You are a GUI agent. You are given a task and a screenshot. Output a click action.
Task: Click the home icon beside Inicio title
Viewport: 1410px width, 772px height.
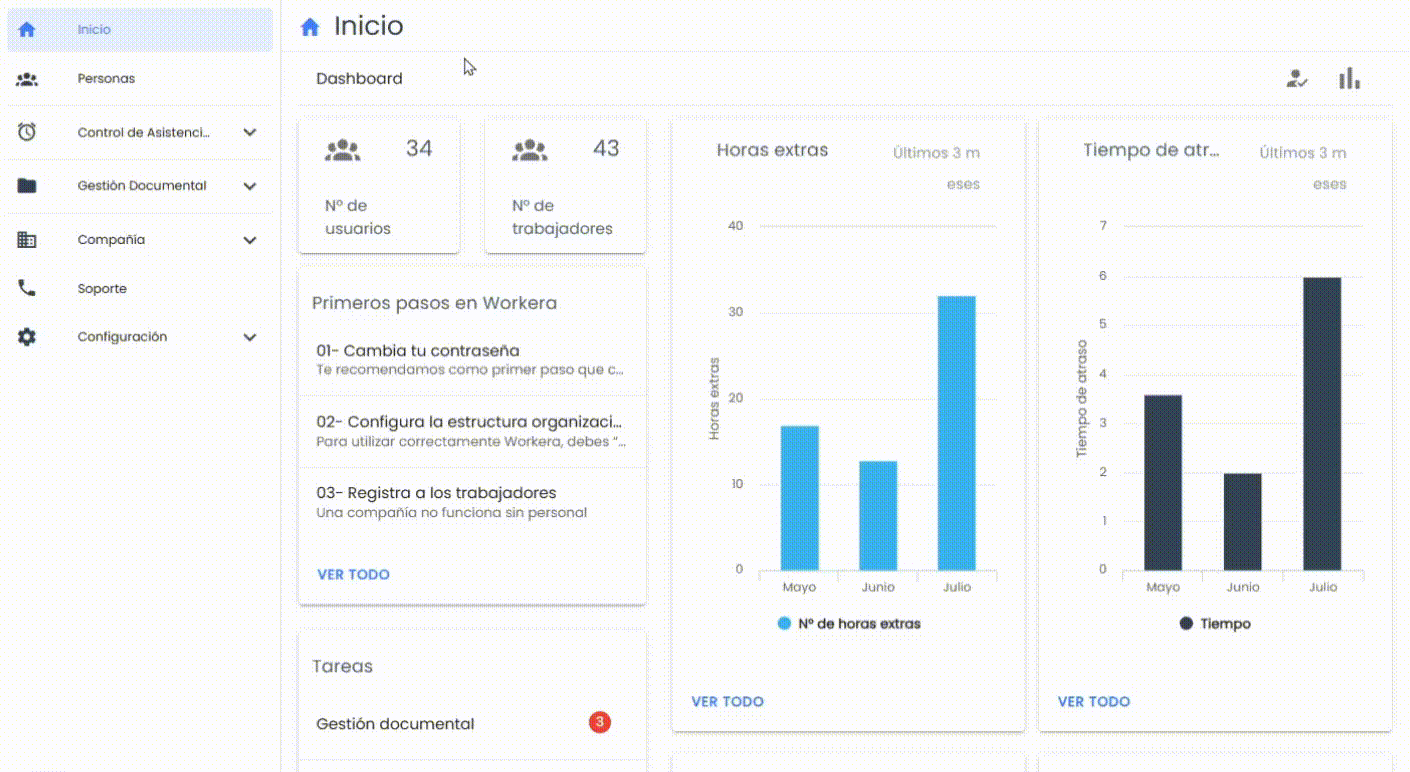tap(310, 27)
